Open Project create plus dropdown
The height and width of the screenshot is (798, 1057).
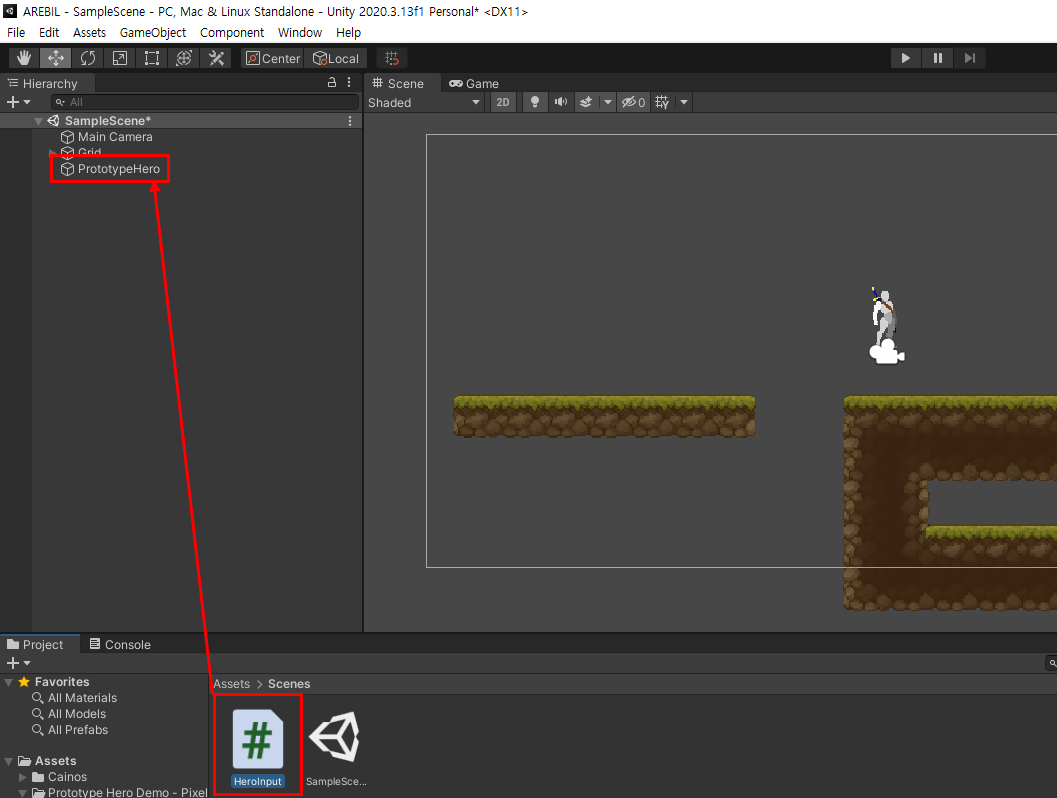coord(18,663)
